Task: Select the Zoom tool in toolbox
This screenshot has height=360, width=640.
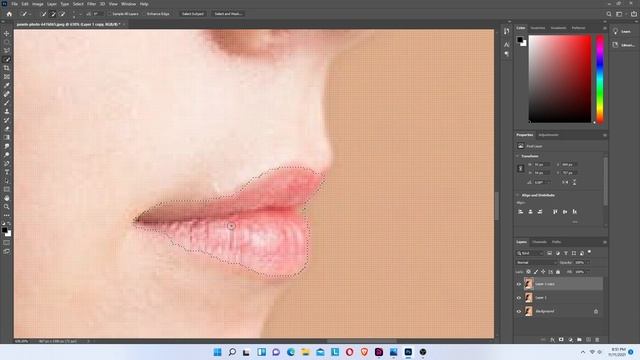Action: tap(7, 207)
